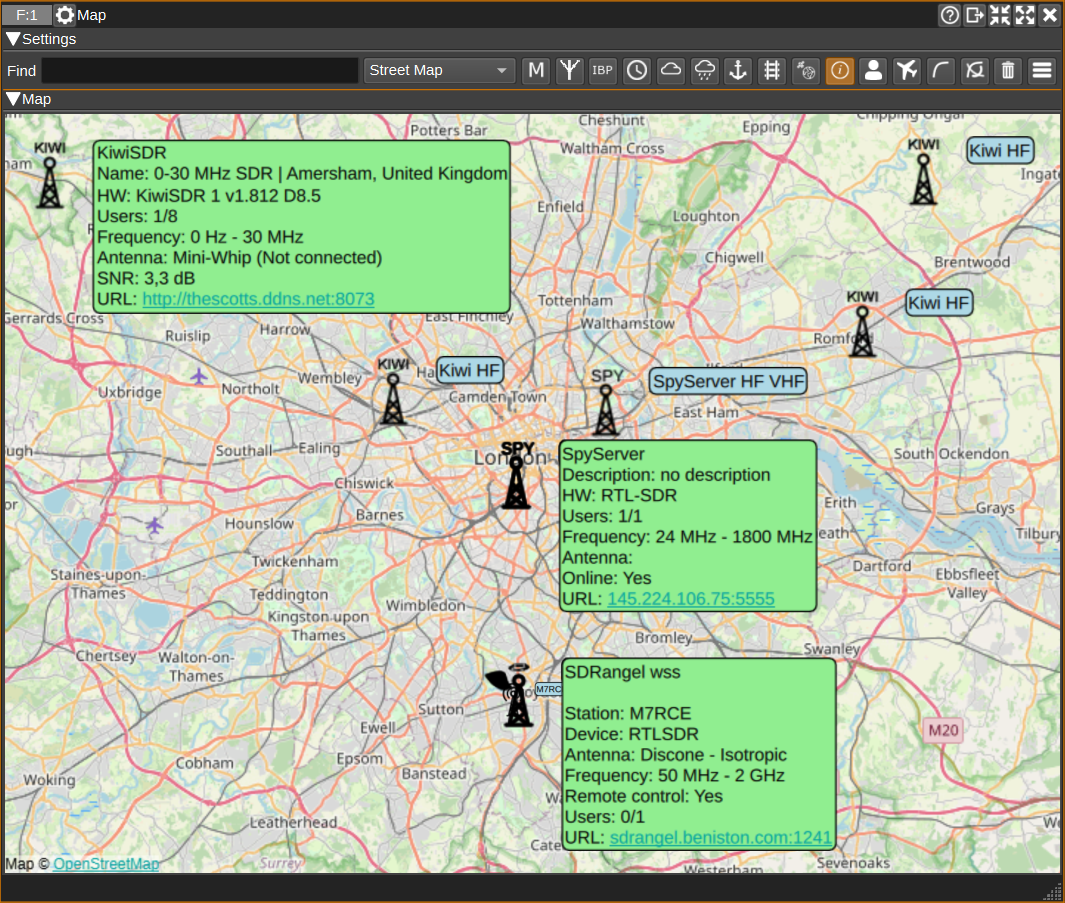Click Kiwi HF label near Epping
Image resolution: width=1065 pixels, height=903 pixels.
(1000, 151)
